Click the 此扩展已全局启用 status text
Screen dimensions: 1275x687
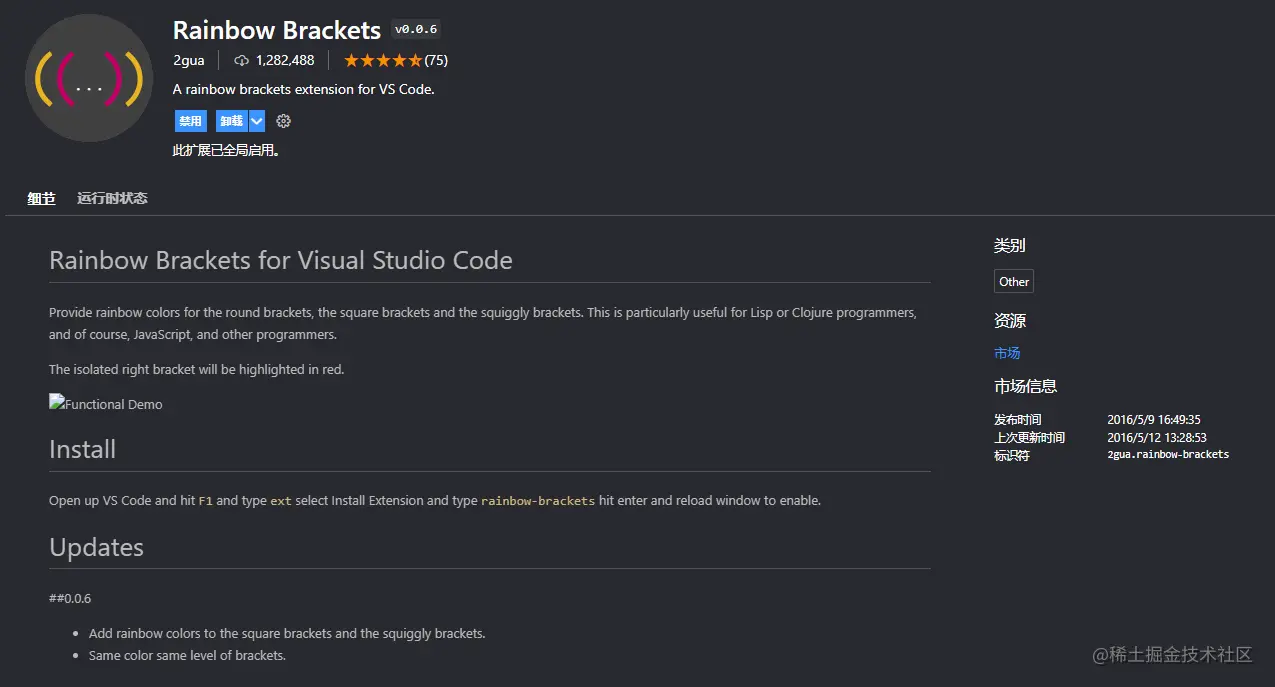[226, 151]
